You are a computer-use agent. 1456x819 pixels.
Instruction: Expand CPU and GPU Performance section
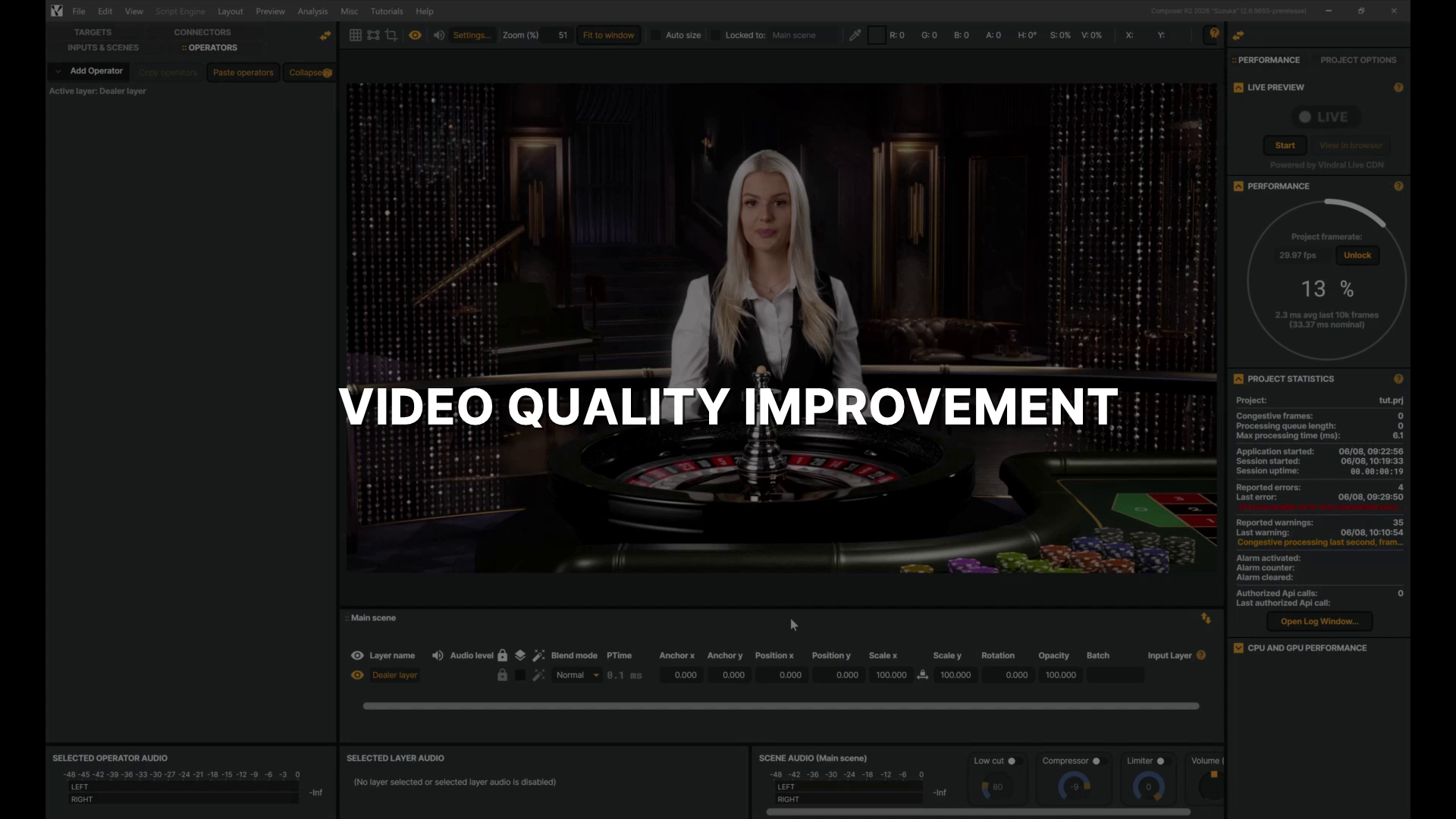pyautogui.click(x=1238, y=648)
